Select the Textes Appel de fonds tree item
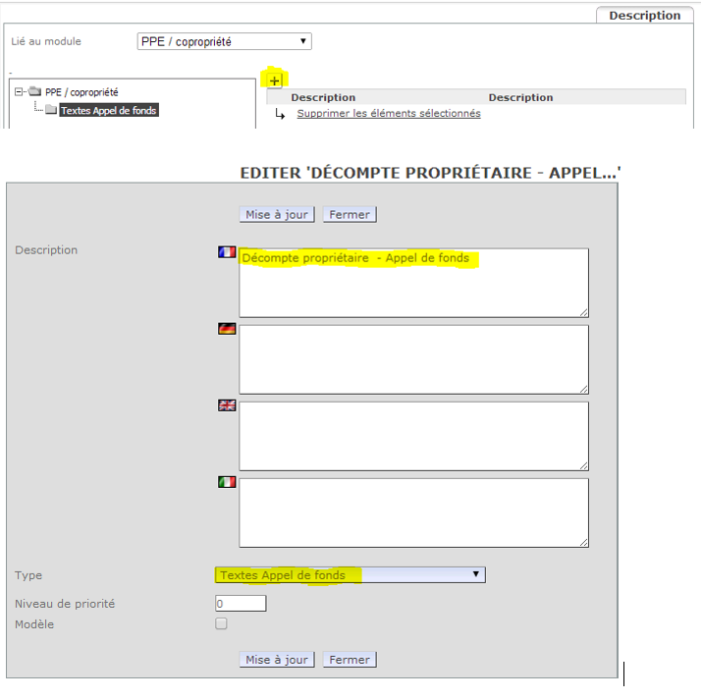 108,110
